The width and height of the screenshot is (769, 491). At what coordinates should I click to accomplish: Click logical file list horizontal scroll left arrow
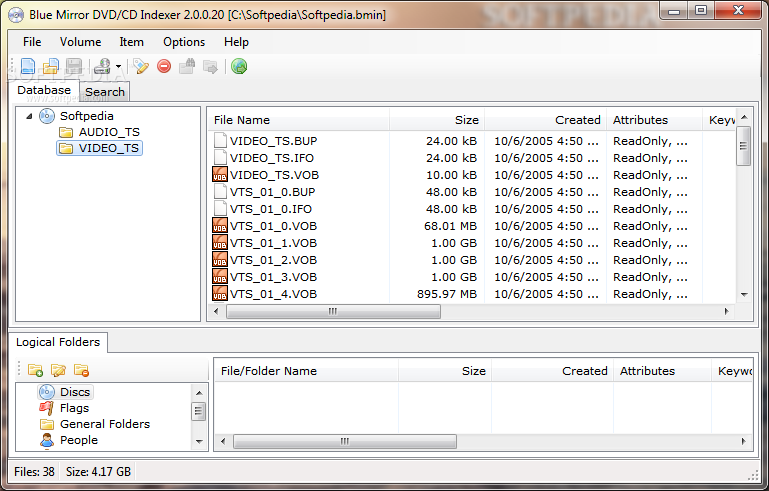point(223,441)
